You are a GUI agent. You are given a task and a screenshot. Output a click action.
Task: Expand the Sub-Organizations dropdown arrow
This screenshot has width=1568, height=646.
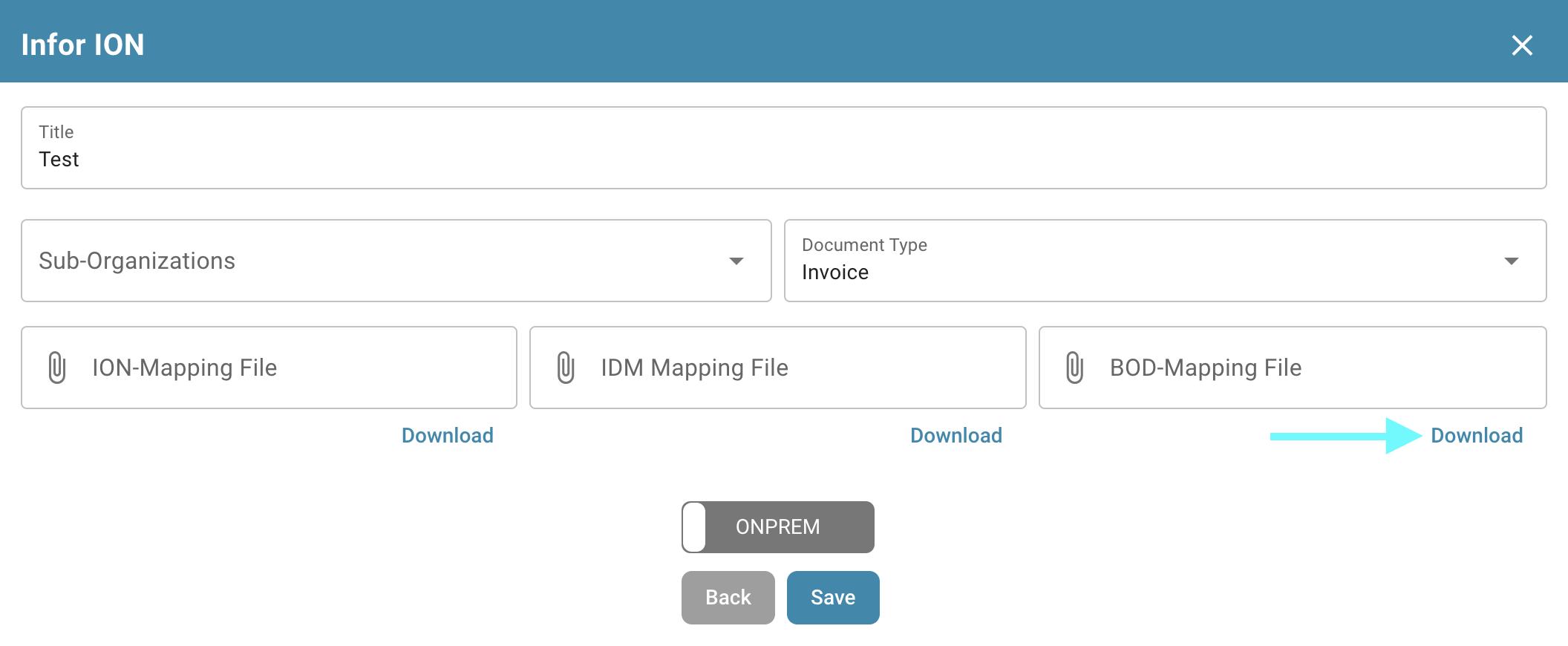(736, 261)
